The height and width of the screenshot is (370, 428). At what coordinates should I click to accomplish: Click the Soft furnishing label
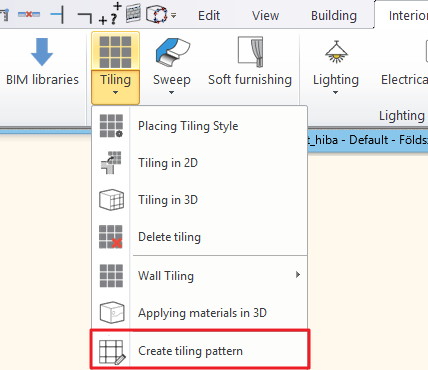pos(250,80)
